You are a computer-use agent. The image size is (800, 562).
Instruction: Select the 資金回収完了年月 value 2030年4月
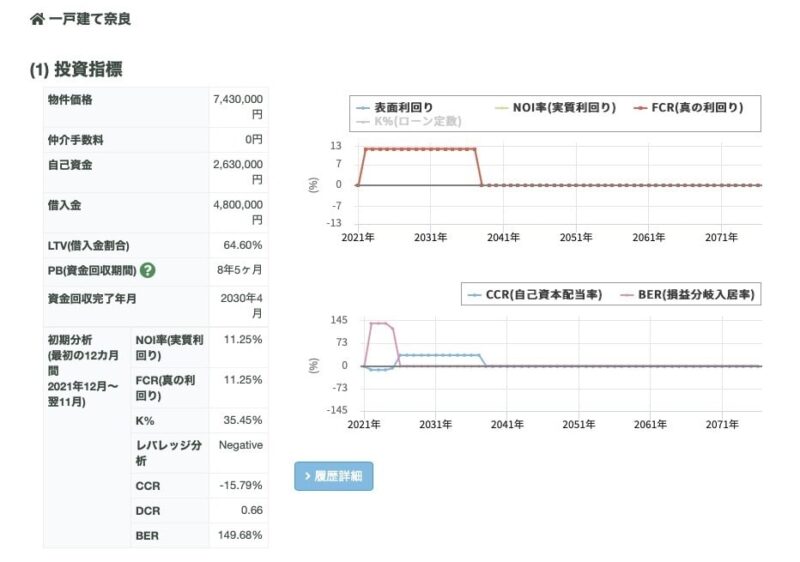(x=241, y=305)
